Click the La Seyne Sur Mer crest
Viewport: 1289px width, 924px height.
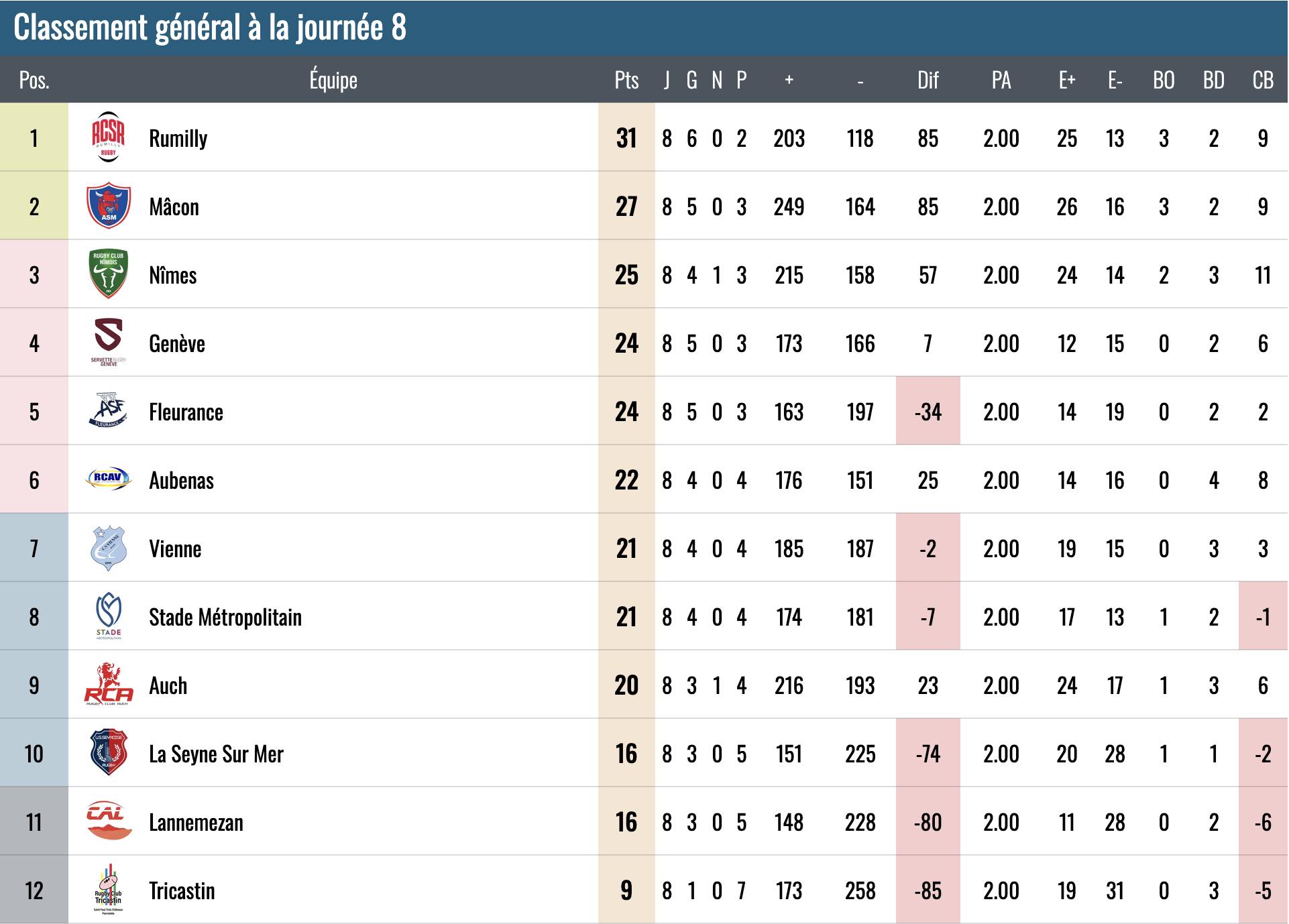pos(108,753)
